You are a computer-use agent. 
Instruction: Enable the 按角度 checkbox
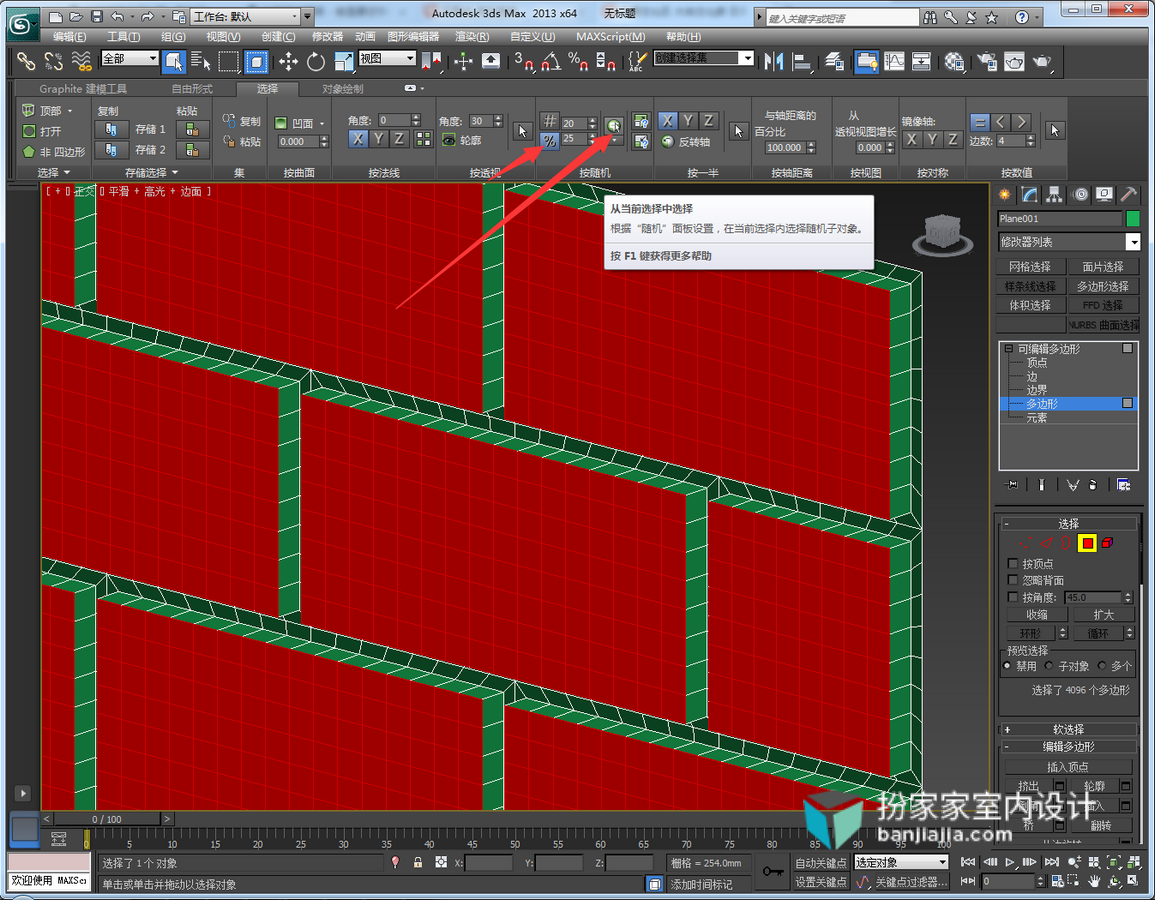pyautogui.click(x=1013, y=597)
